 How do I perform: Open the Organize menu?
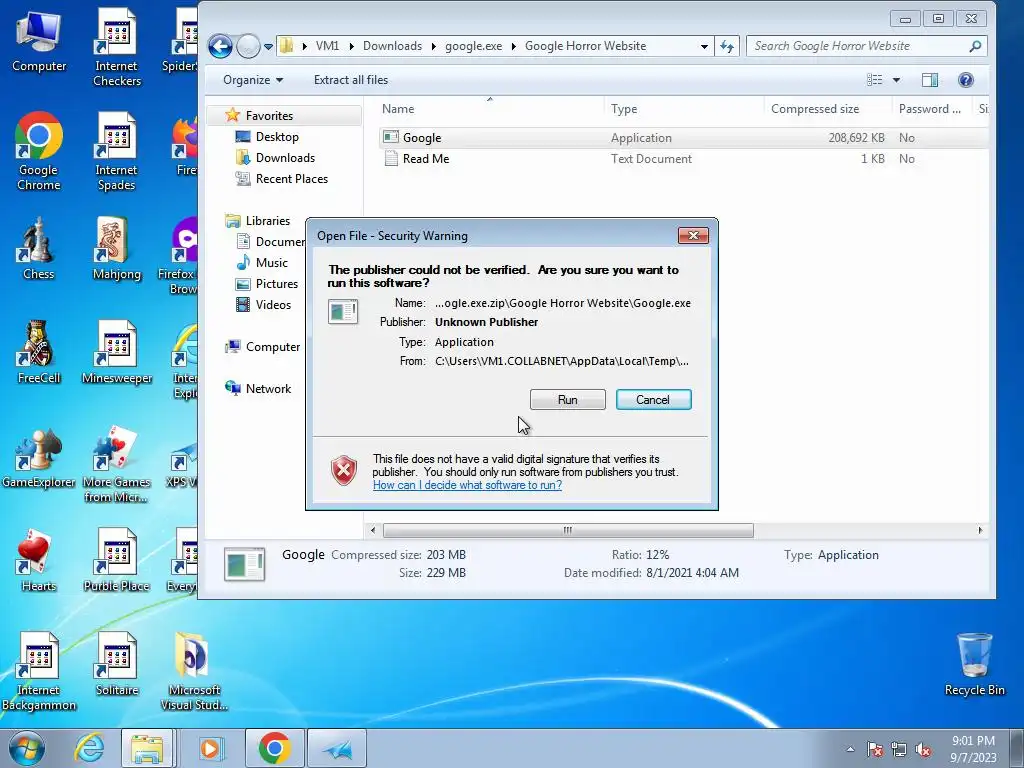[253, 80]
